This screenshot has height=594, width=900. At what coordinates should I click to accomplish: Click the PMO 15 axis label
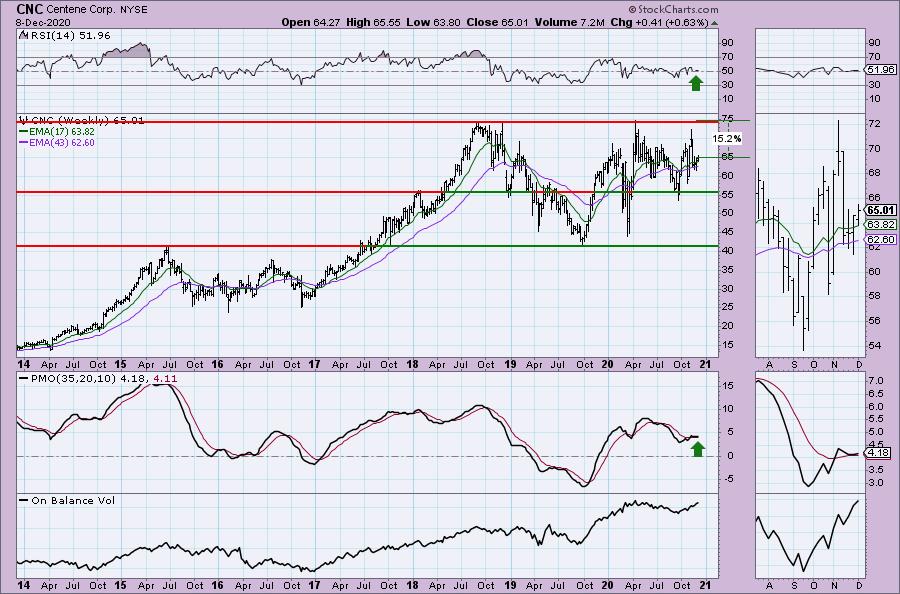727,386
